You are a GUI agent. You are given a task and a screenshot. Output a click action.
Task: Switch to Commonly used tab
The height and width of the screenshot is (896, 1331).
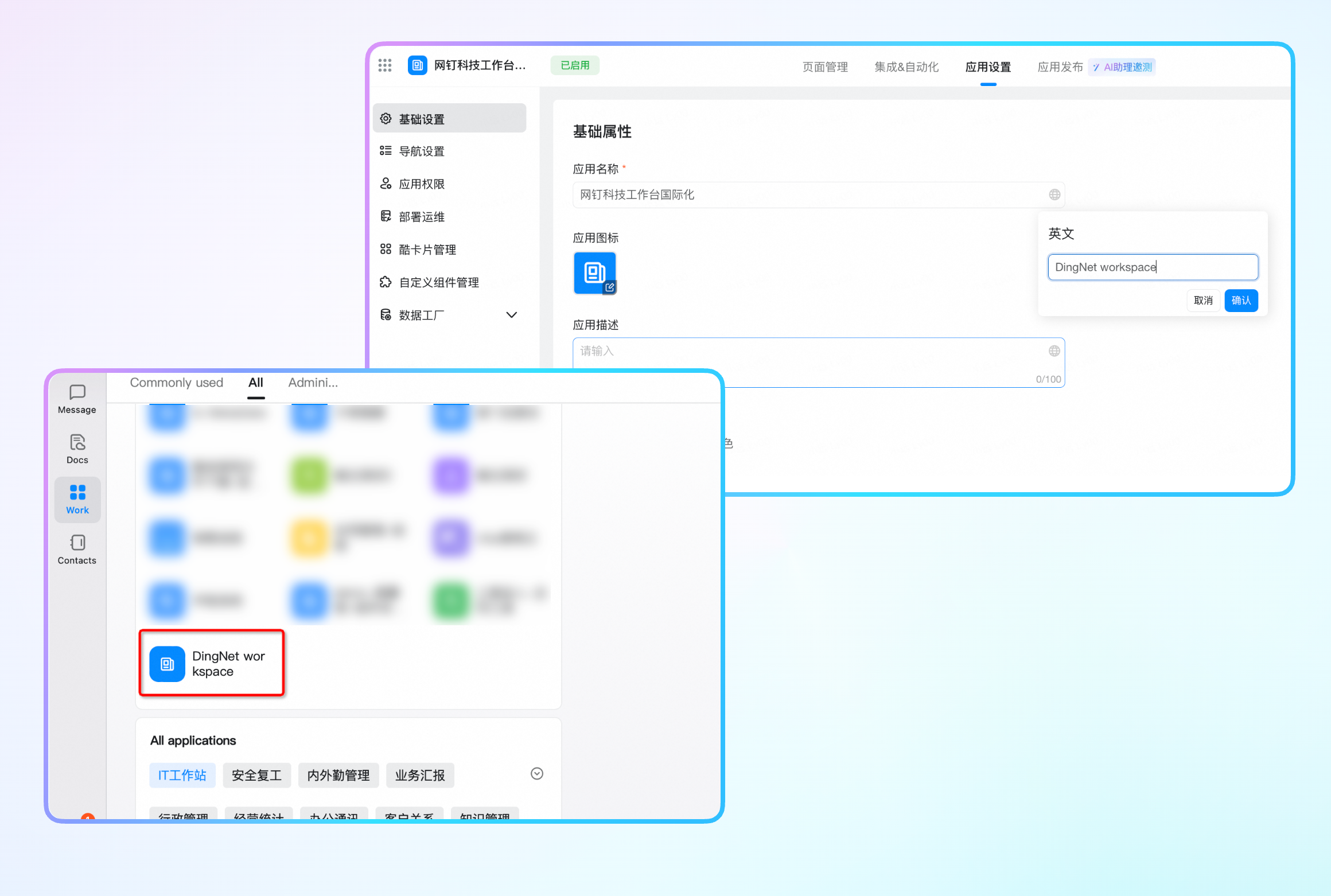pos(176,383)
